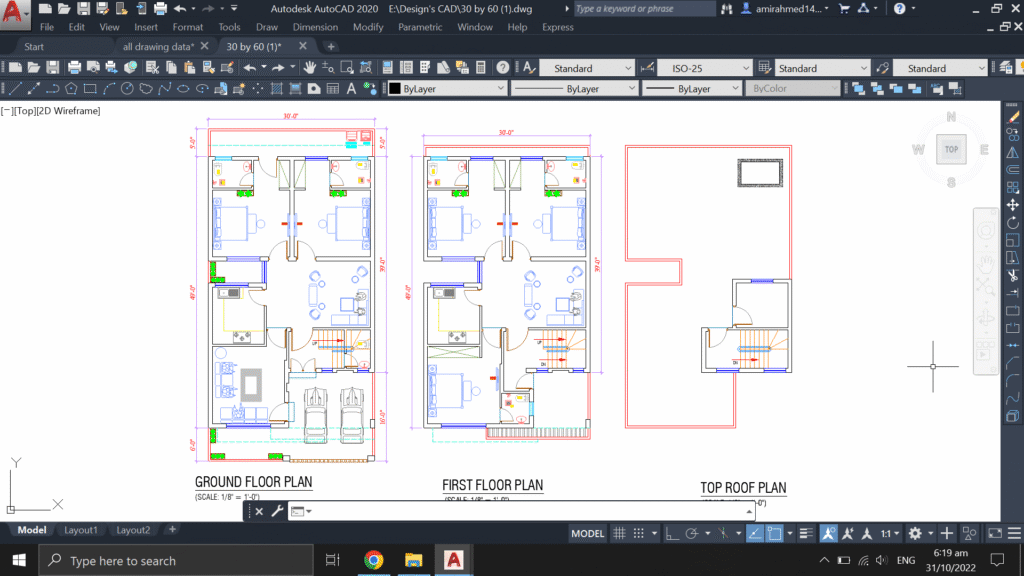
Task: Click the Save icon in standard toolbar
Action: (53, 68)
